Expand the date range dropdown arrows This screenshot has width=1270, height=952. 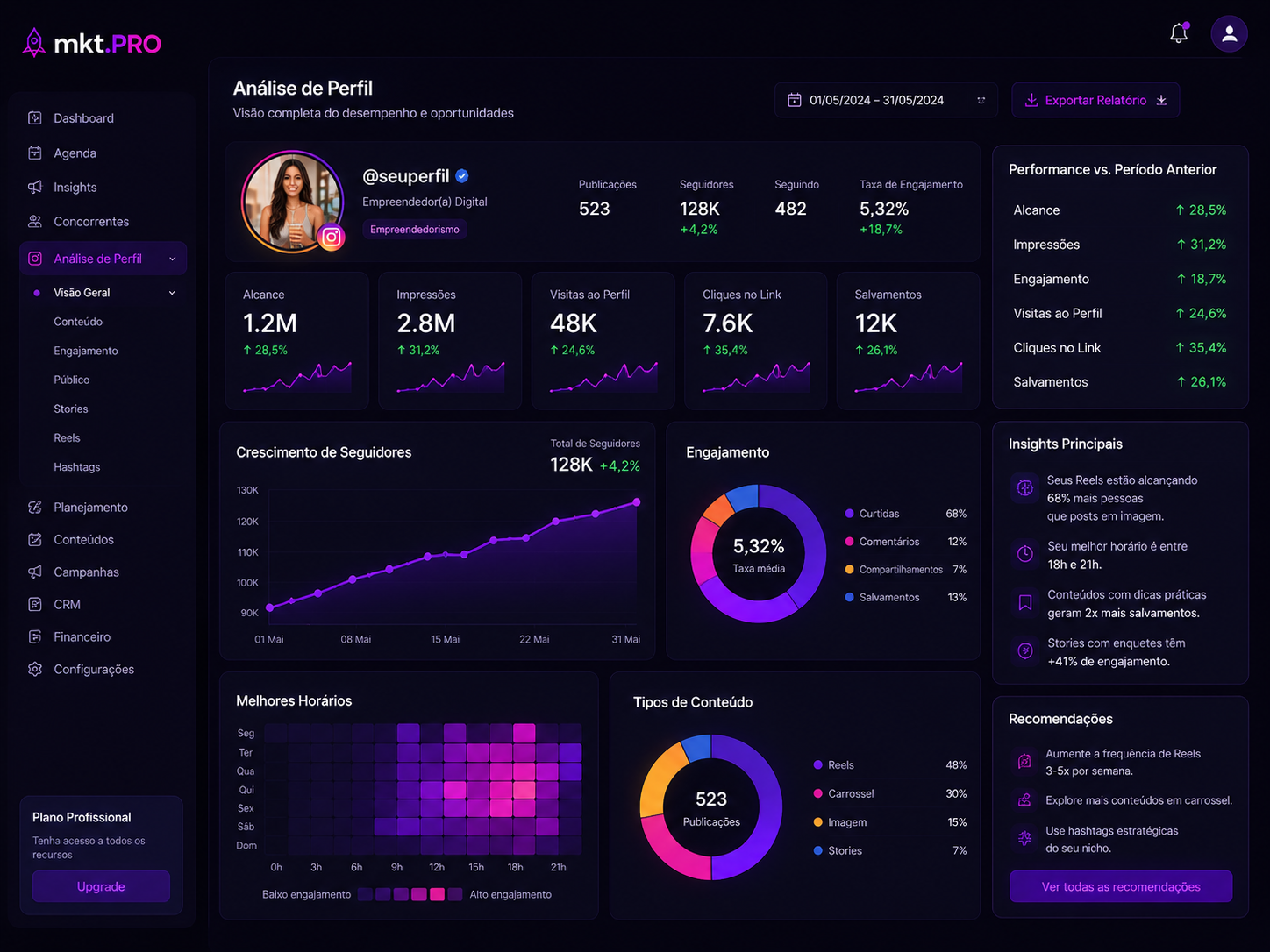pos(981,100)
